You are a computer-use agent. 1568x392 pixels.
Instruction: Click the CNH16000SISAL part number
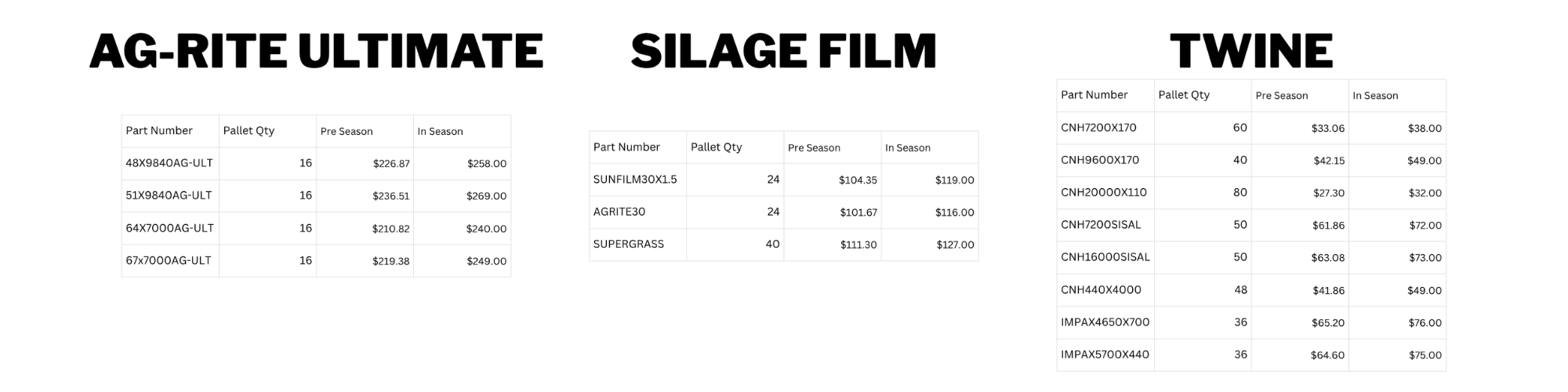tap(1105, 257)
